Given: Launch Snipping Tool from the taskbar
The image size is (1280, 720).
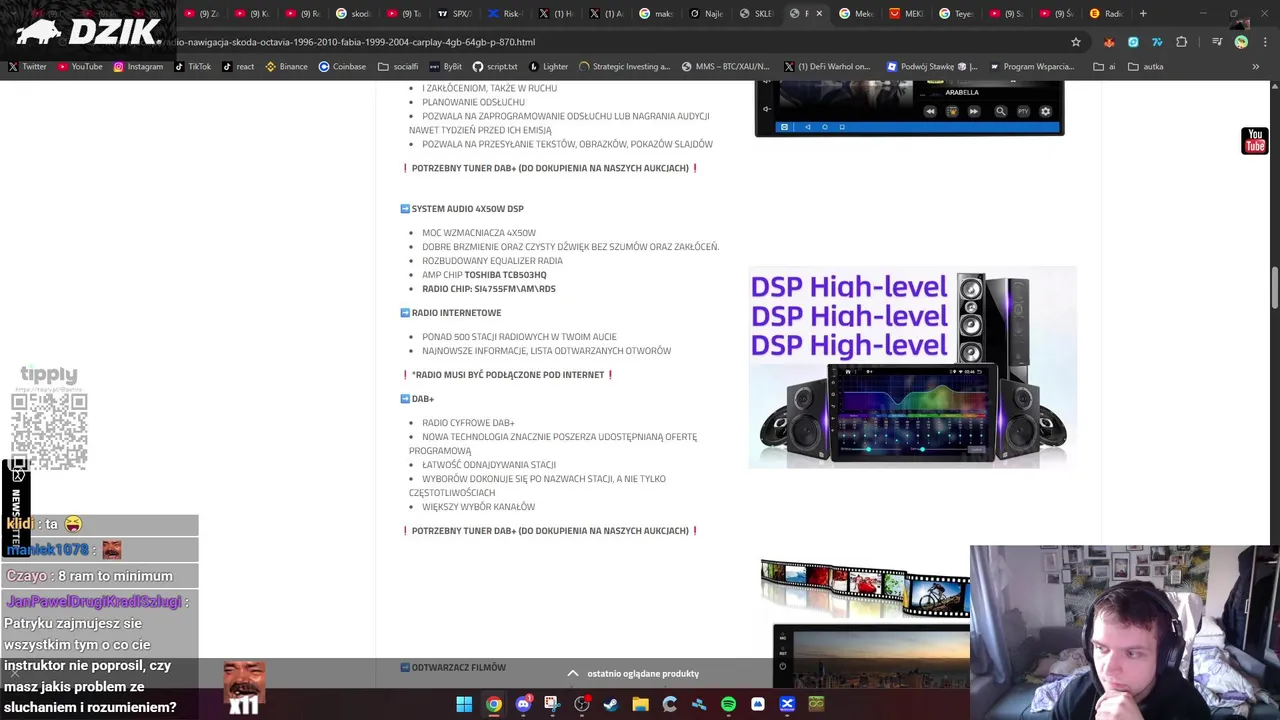Looking at the screenshot, I should point(552,704).
